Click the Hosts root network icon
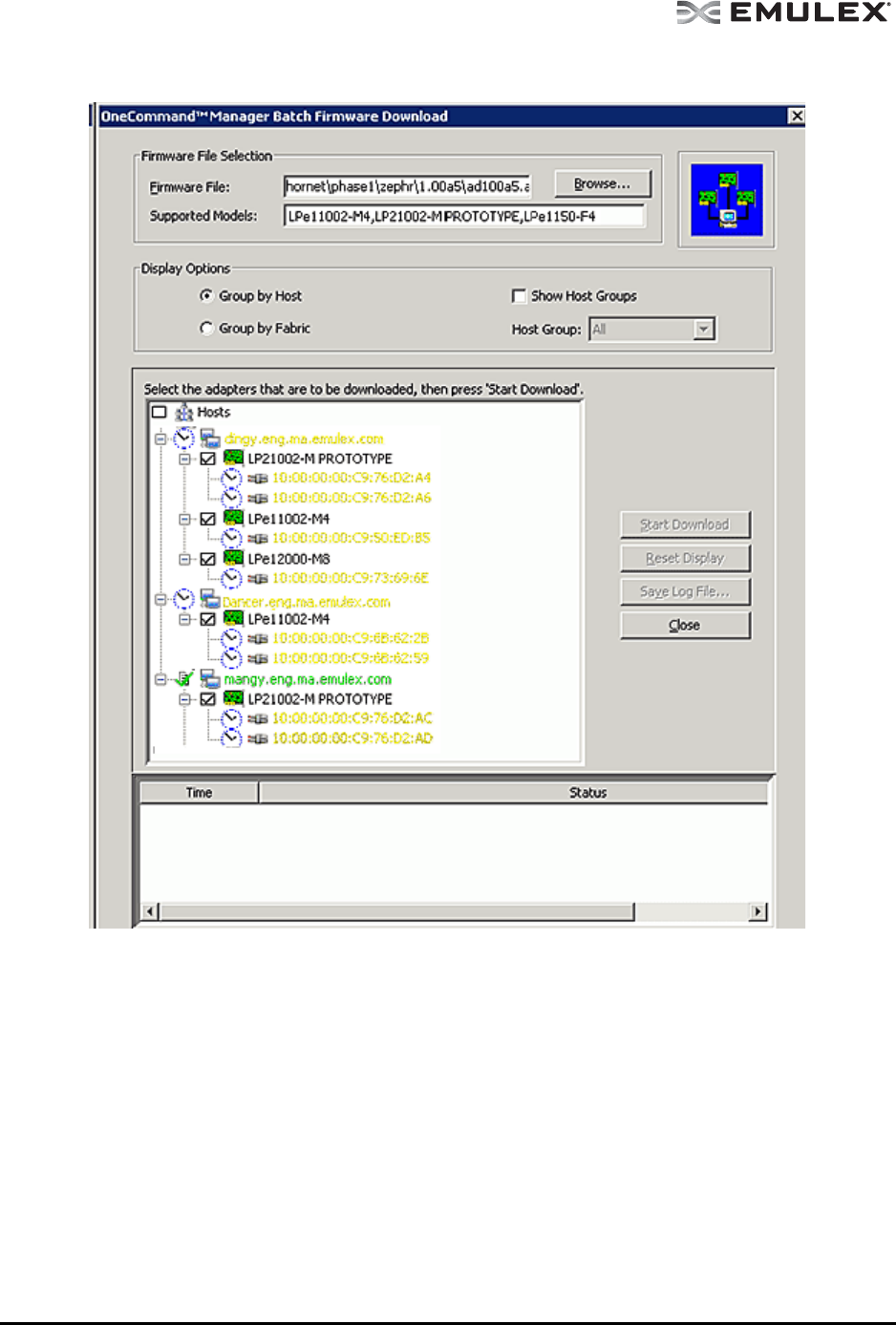This screenshot has width=896, height=1325. 184,413
